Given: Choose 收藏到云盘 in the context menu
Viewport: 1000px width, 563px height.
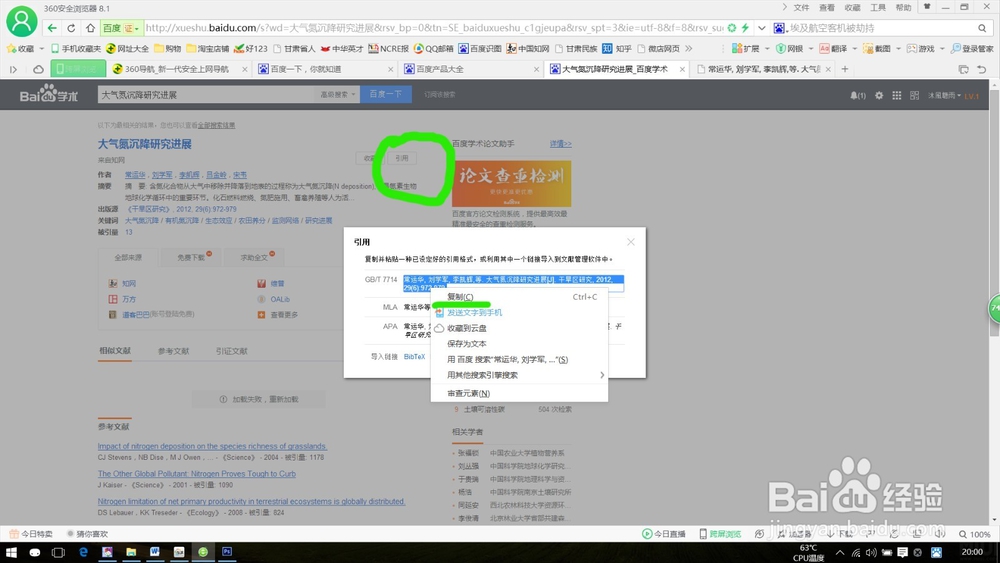Looking at the screenshot, I should tap(519, 328).
